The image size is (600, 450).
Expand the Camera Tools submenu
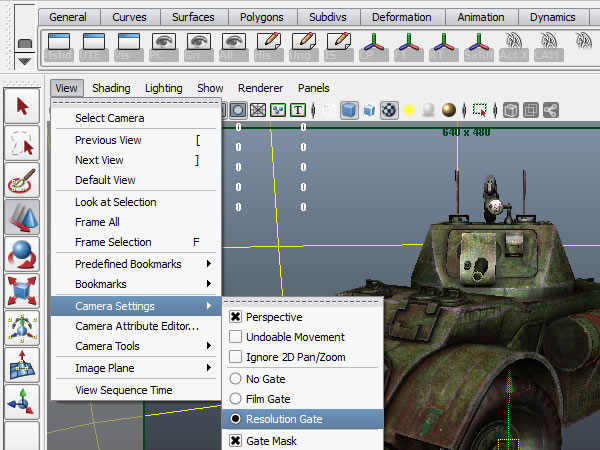(136, 346)
